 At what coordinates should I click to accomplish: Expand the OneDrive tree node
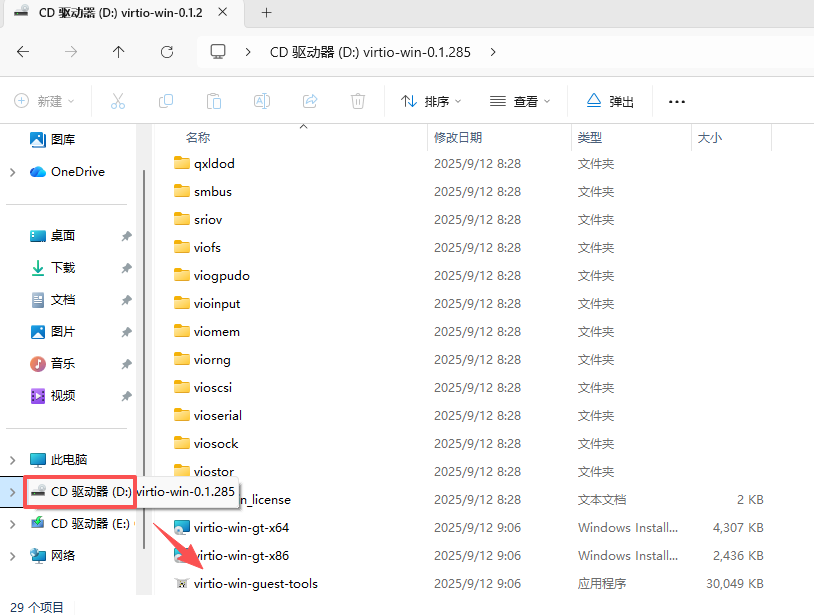click(12, 172)
